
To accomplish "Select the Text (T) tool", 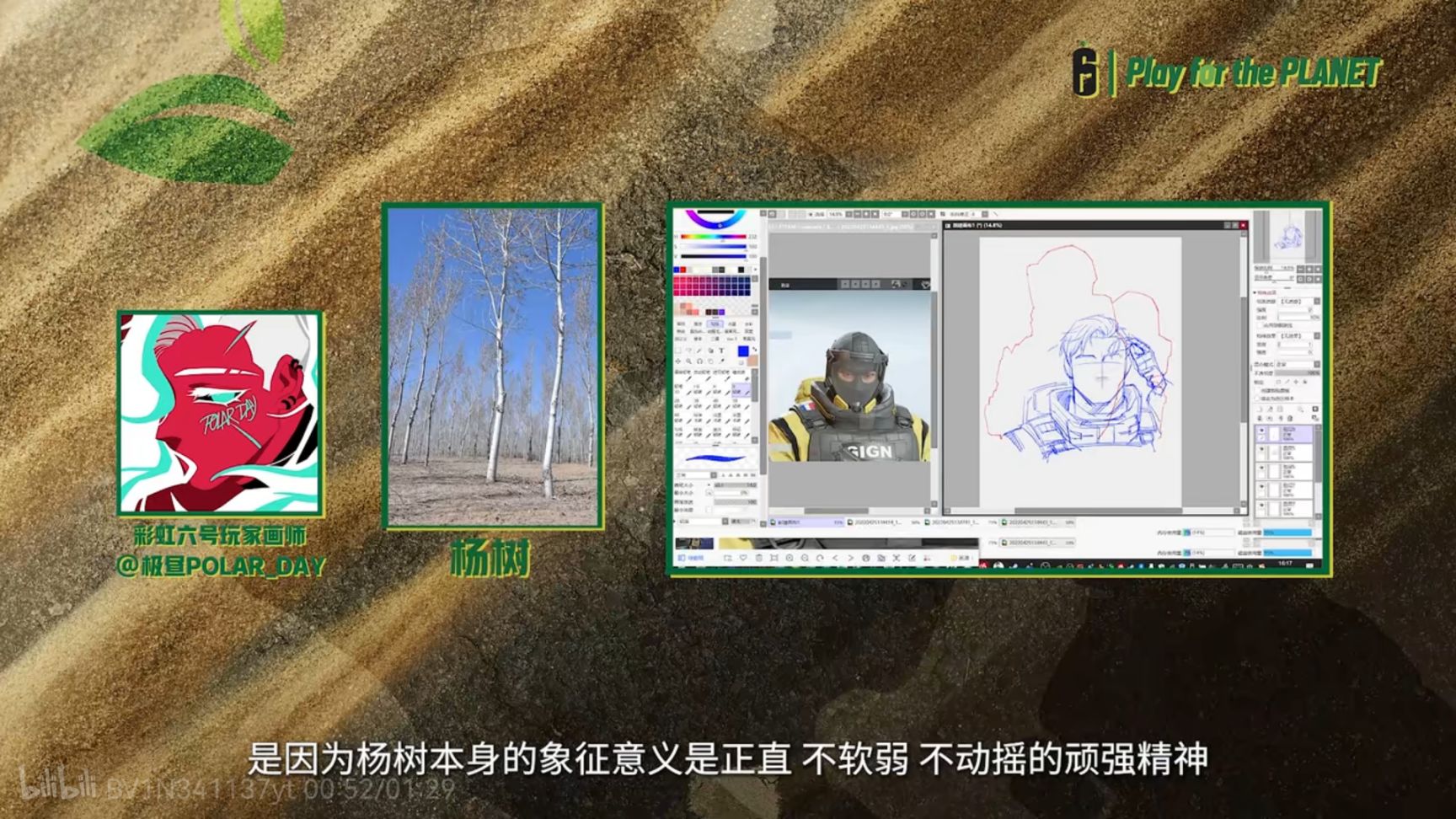I will coord(721,351).
